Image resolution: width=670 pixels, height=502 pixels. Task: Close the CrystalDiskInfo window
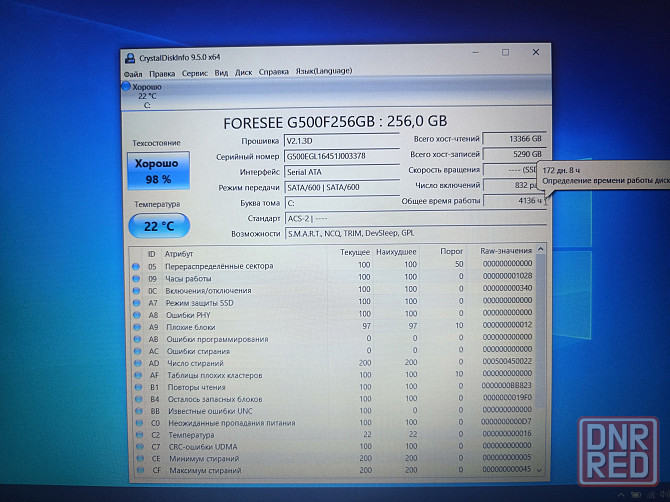click(535, 52)
